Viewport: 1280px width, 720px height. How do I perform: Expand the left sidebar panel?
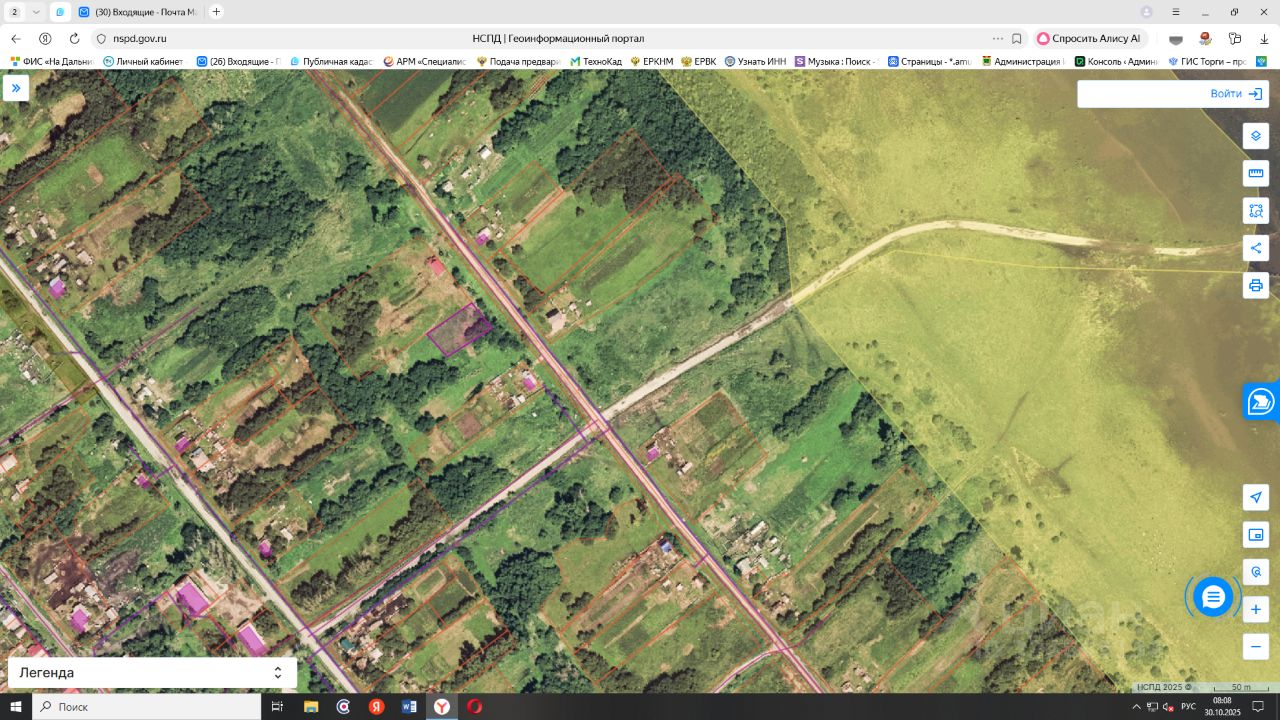pos(16,88)
